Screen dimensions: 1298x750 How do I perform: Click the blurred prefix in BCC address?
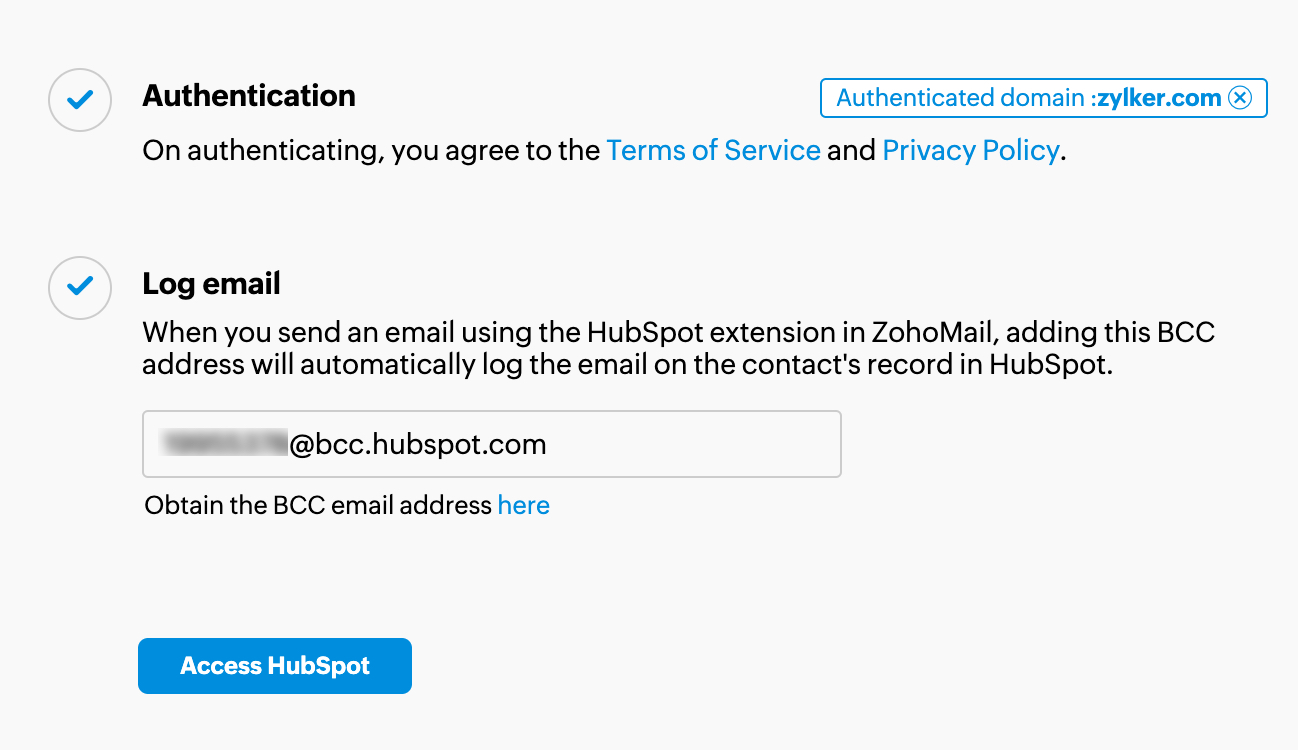tap(224, 444)
